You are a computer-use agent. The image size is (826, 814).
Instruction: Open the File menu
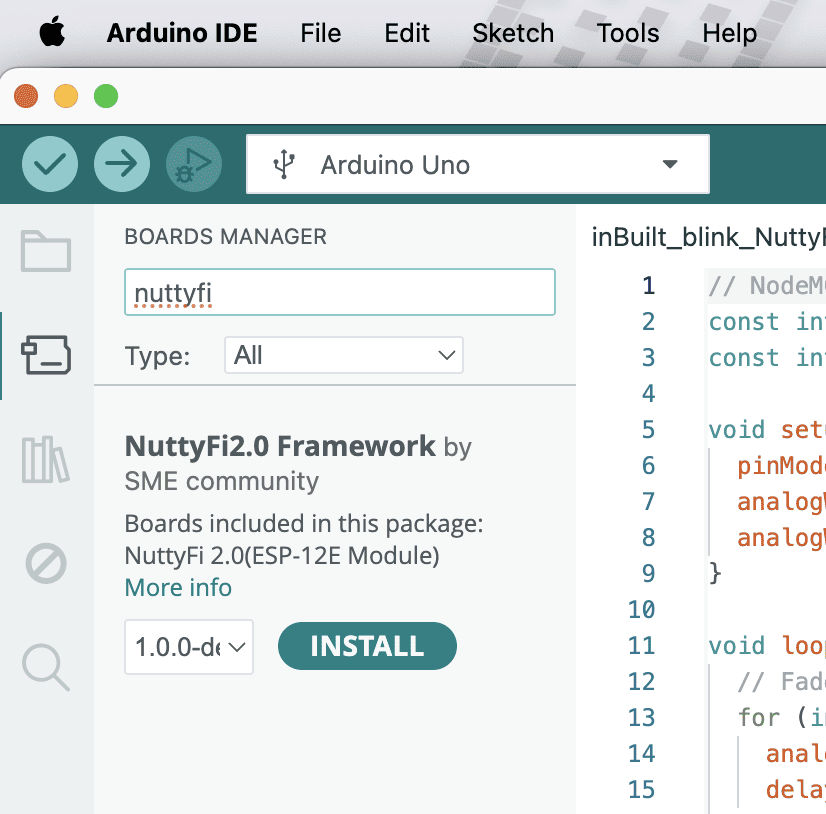click(x=320, y=33)
